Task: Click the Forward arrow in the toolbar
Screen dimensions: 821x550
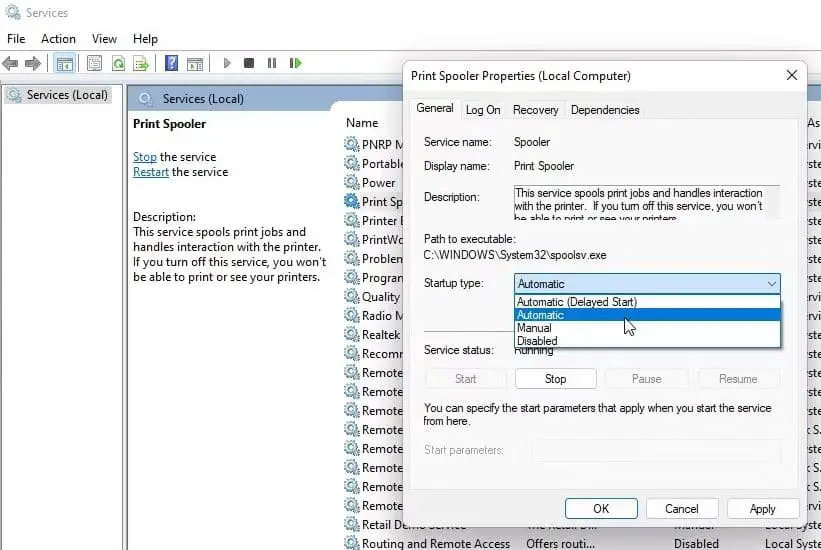Action: tap(33, 63)
